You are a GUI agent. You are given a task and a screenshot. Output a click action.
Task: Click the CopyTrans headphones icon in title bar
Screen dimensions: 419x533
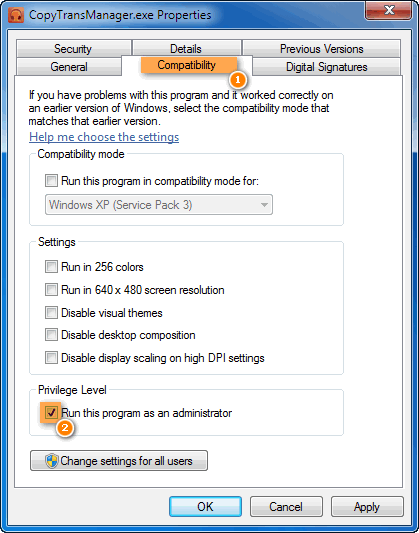point(16,15)
